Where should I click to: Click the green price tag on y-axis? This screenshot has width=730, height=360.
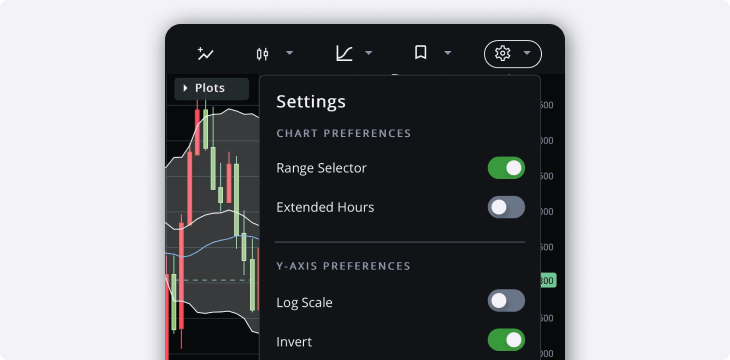click(x=548, y=280)
